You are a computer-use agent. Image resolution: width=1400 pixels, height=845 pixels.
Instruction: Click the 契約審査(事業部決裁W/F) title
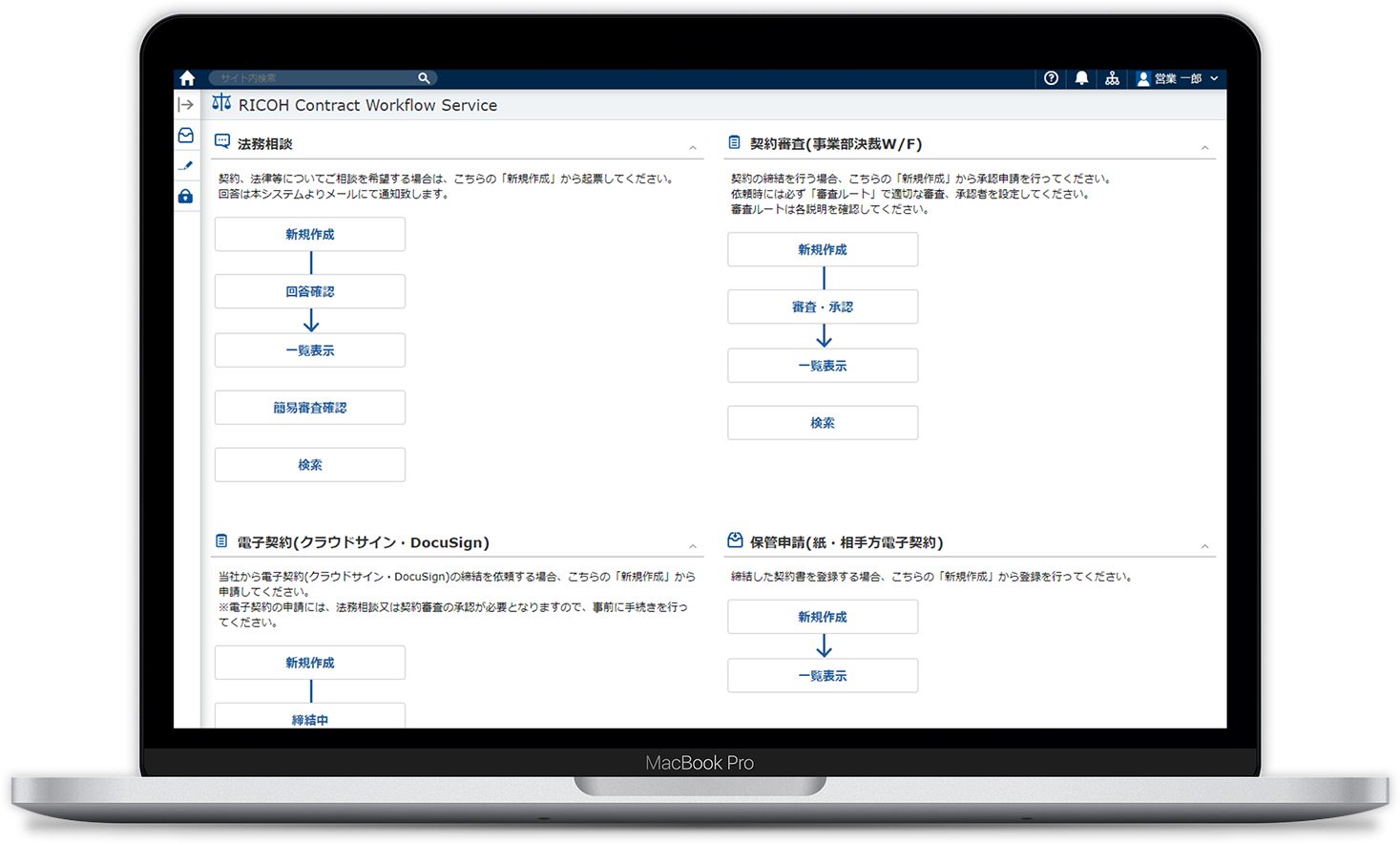coord(836,143)
